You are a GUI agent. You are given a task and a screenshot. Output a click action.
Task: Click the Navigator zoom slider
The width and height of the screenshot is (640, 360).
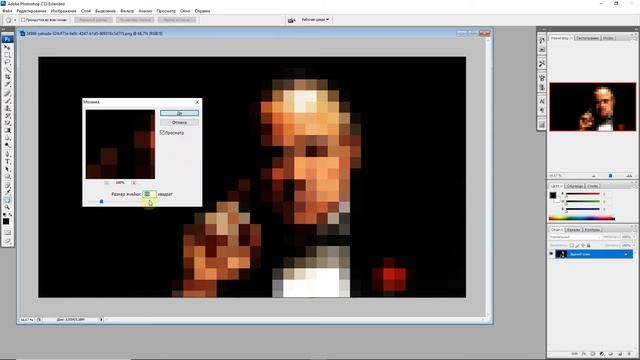point(610,176)
